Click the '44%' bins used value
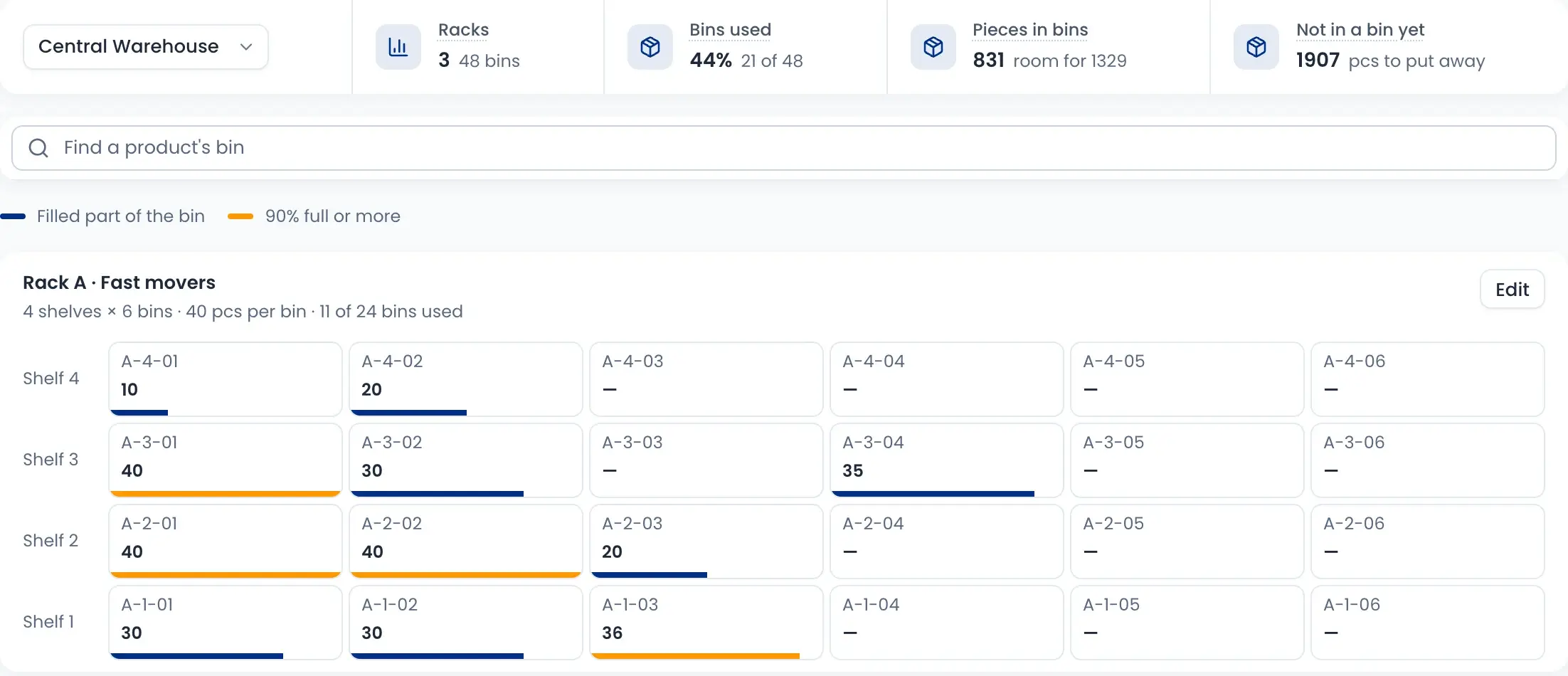 click(711, 60)
